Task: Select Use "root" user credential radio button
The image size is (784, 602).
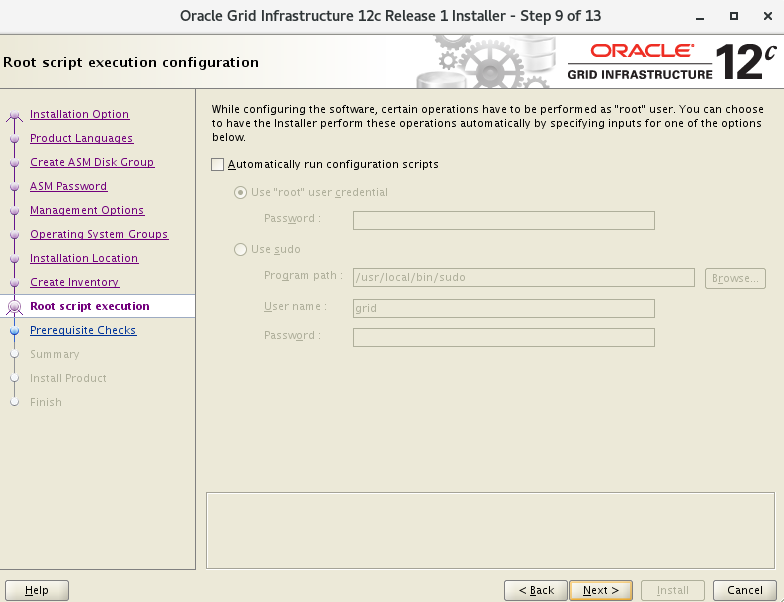Action: point(240,192)
